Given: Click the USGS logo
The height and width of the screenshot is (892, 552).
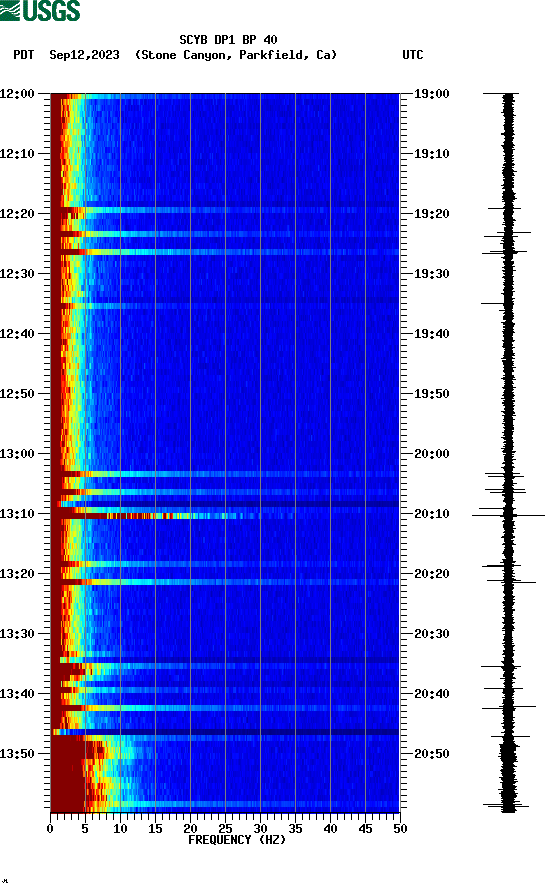Looking at the screenshot, I should pyautogui.click(x=40, y=10).
